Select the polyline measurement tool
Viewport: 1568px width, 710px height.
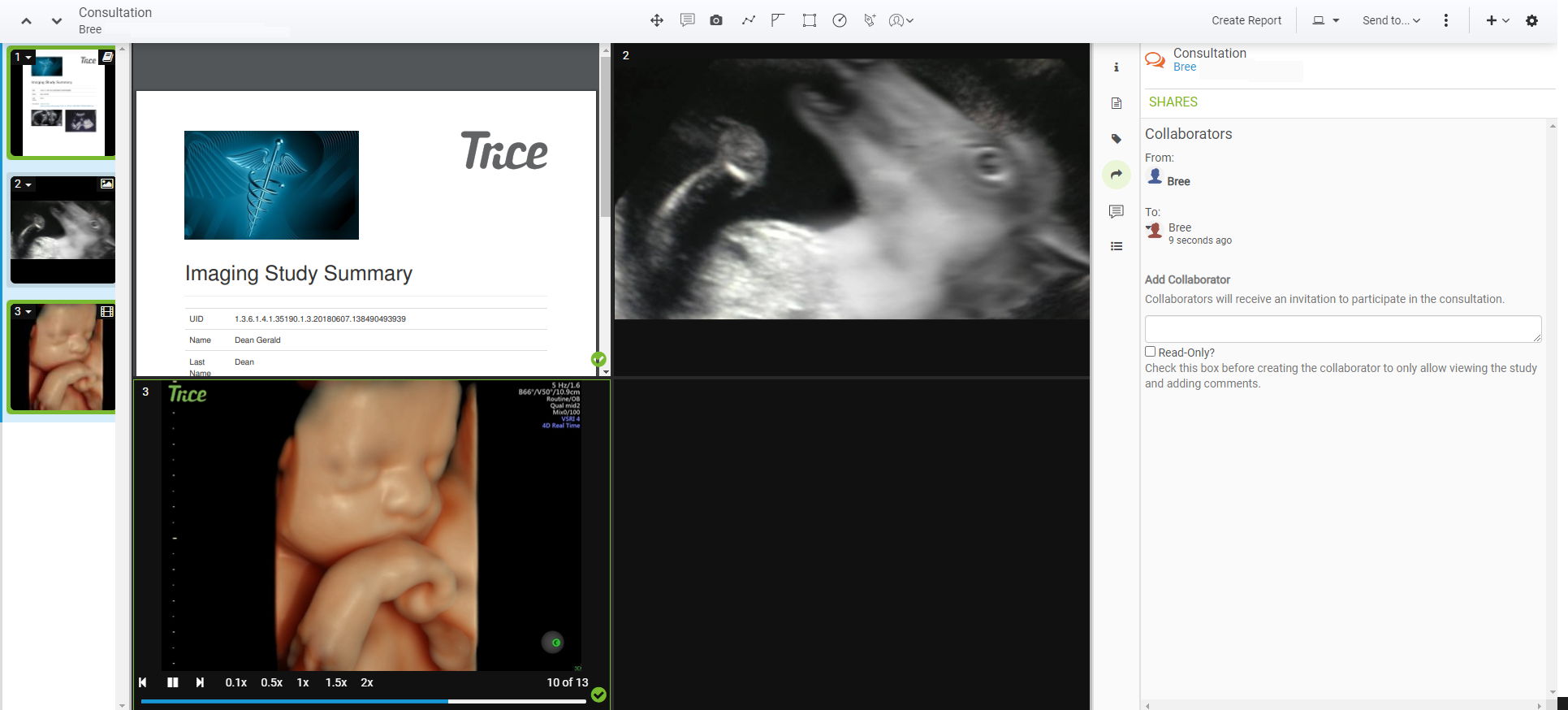point(748,20)
